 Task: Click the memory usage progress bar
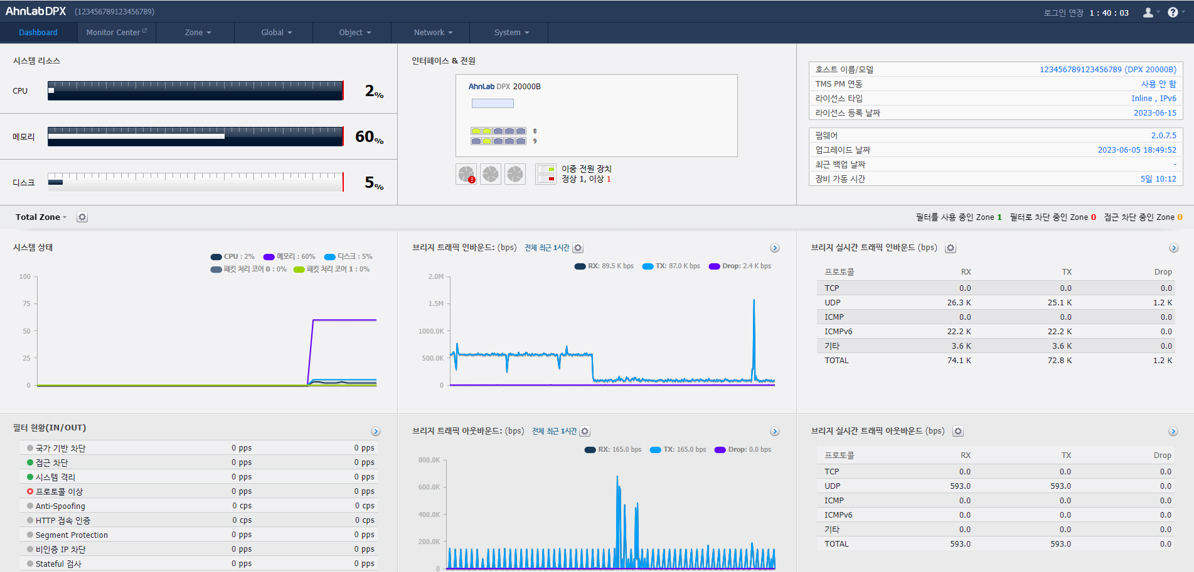tap(196, 137)
